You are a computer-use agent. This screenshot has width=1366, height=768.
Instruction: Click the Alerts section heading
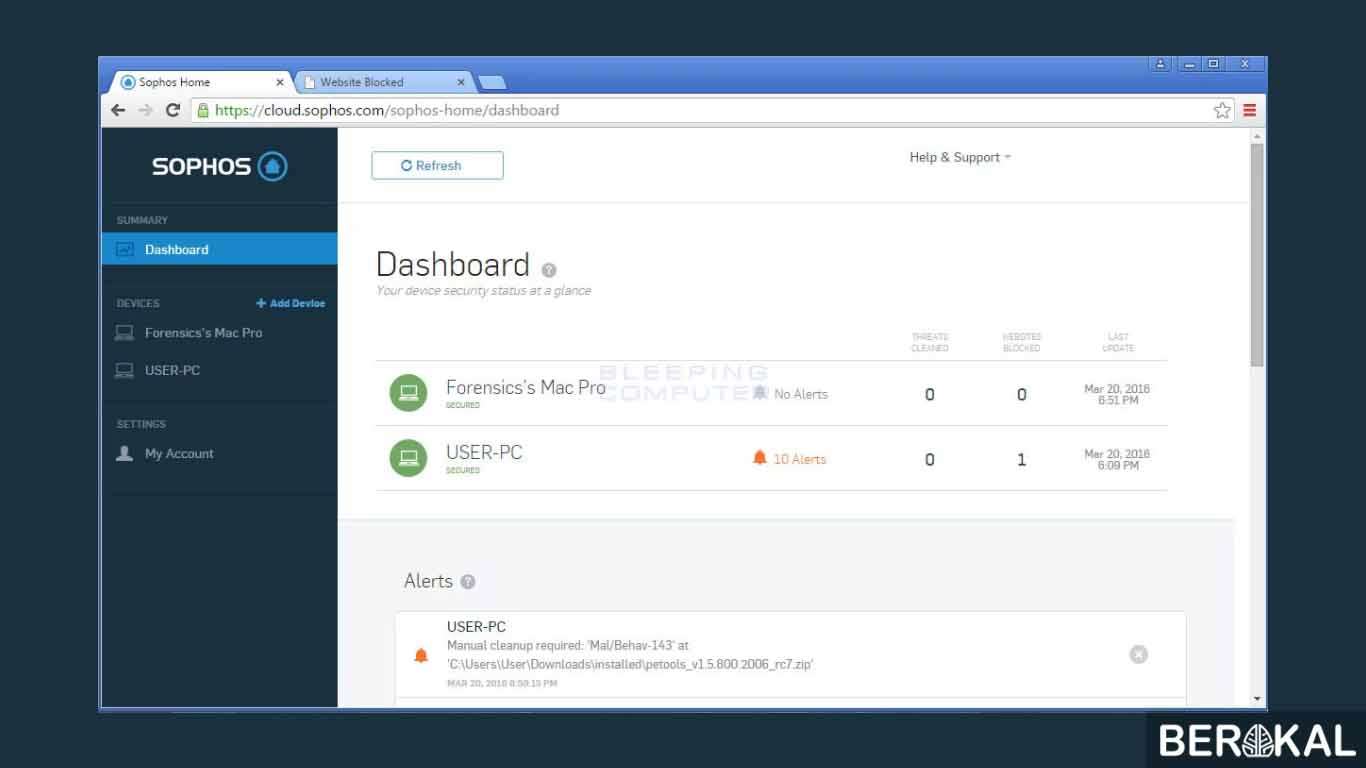tap(428, 581)
